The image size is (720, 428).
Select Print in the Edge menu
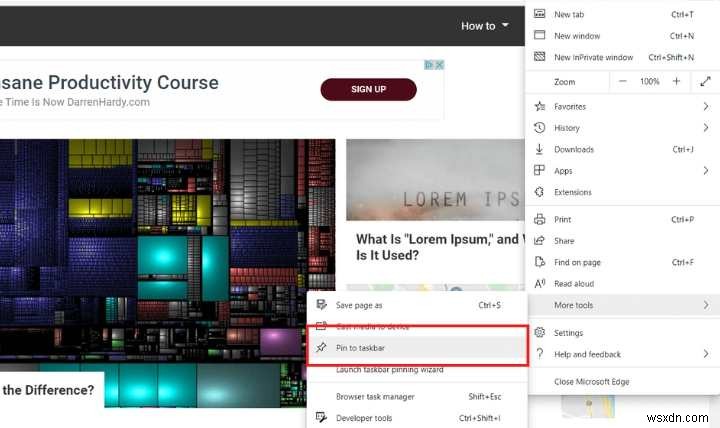pos(622,220)
